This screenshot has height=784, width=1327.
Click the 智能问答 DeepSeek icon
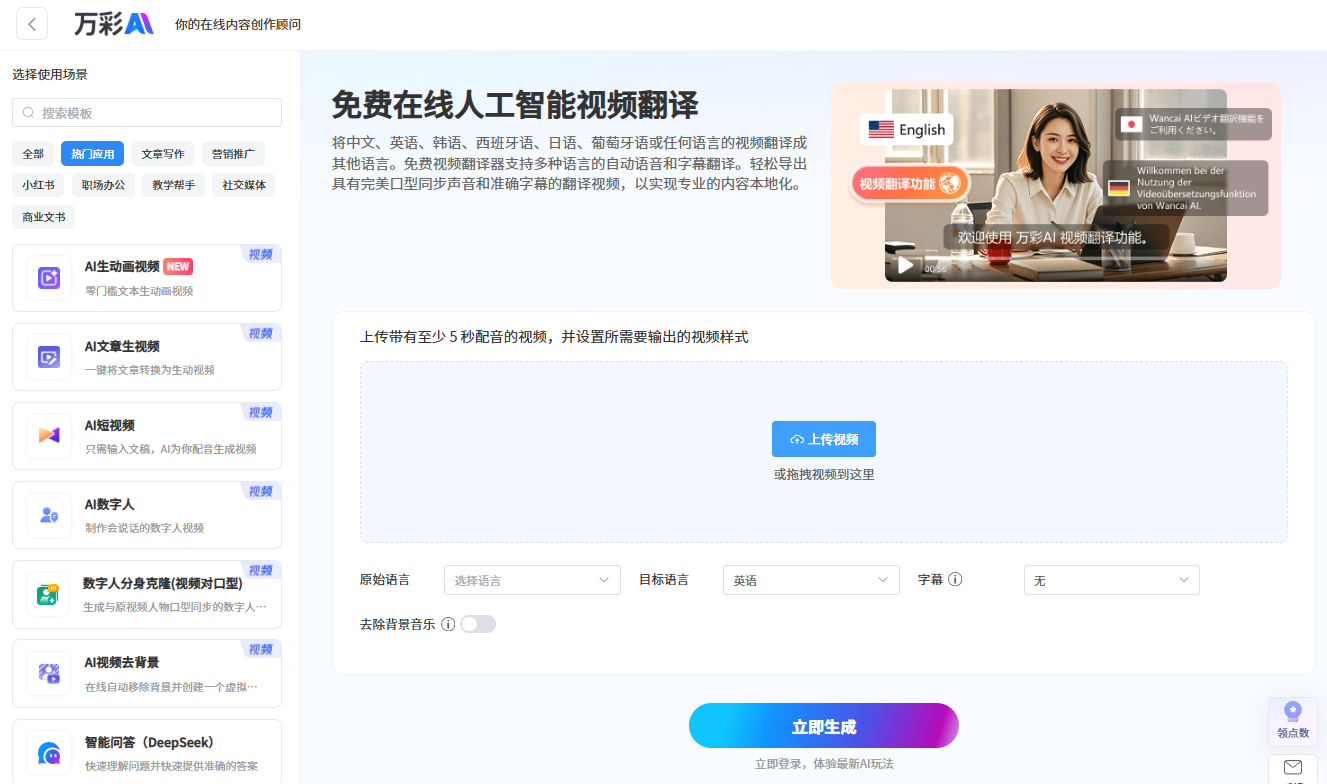point(49,752)
